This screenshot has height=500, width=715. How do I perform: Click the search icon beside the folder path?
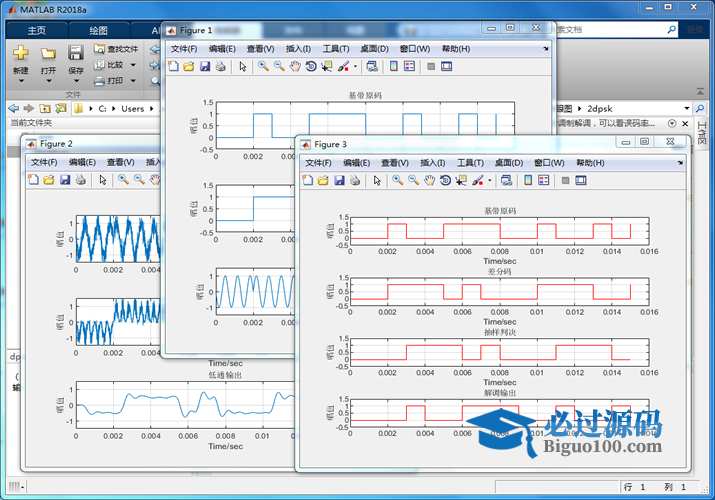point(700,108)
